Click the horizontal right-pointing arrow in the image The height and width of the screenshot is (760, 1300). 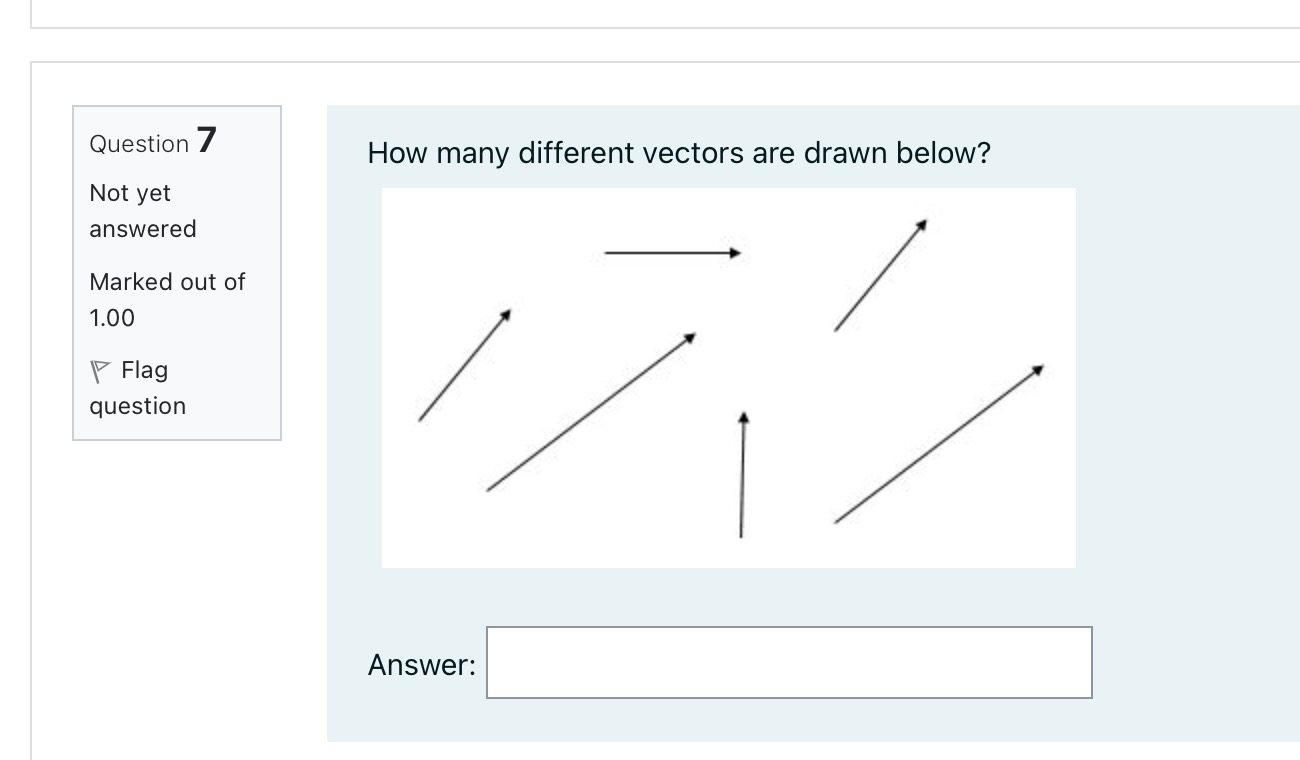[670, 253]
